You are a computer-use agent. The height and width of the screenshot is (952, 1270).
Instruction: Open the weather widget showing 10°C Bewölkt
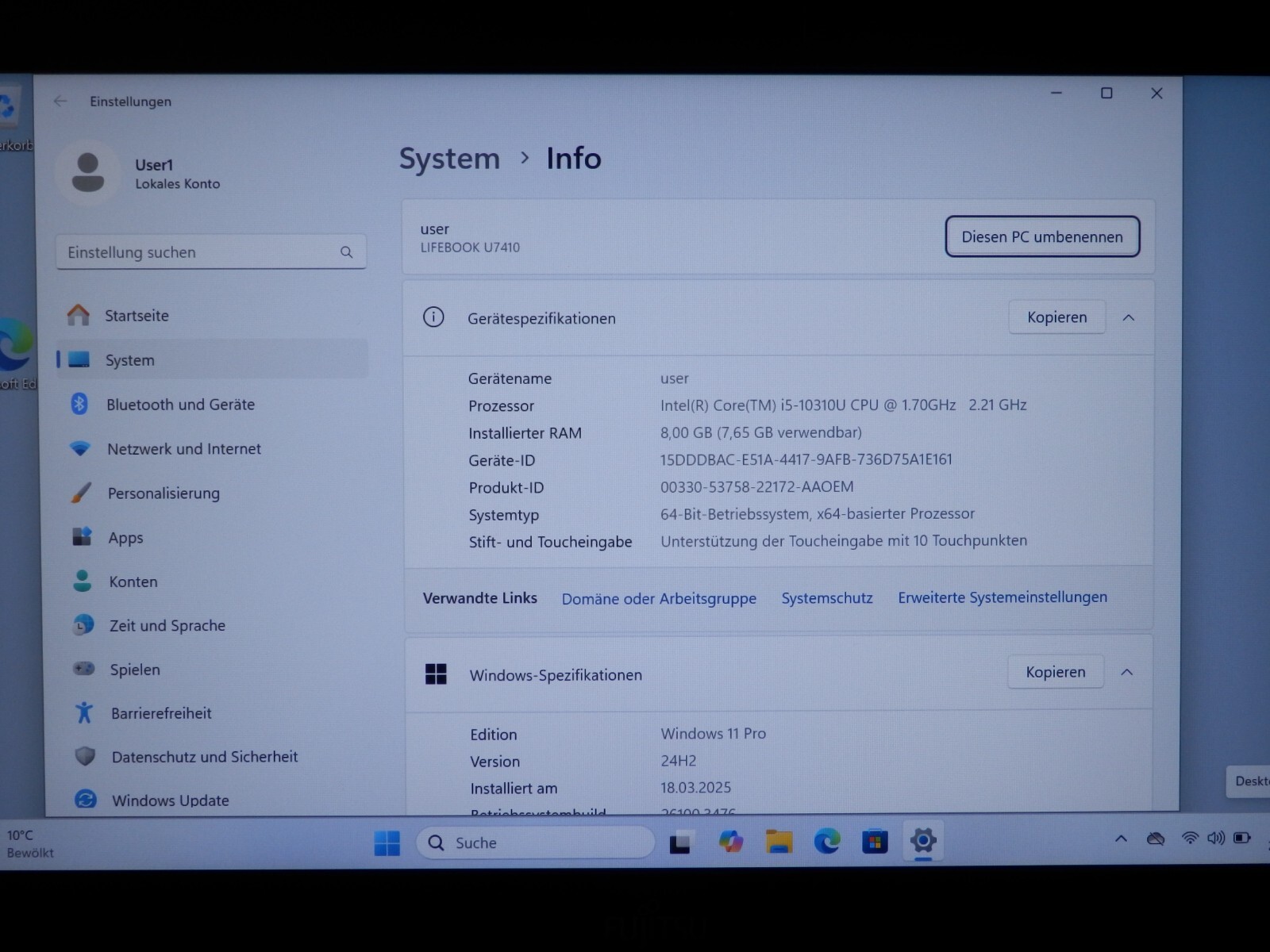click(31, 844)
